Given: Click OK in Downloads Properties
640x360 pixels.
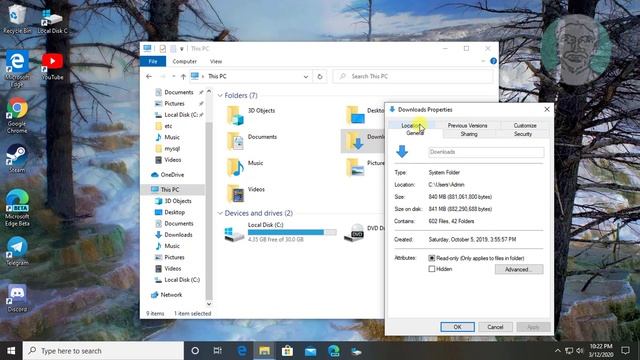Looking at the screenshot, I should tap(457, 327).
